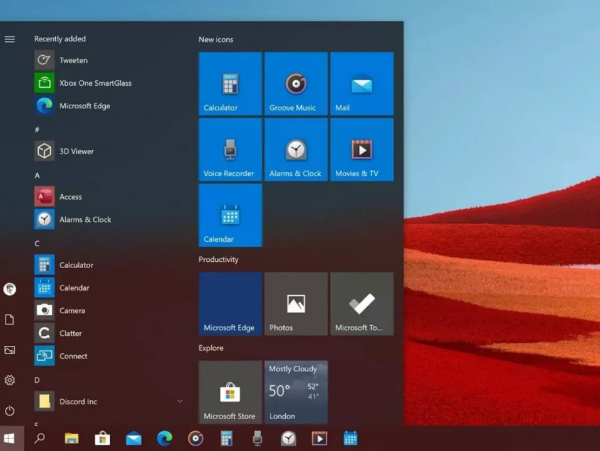Viewport: 600px width, 451px height.
Task: Open the Power options button
Action: 10,411
